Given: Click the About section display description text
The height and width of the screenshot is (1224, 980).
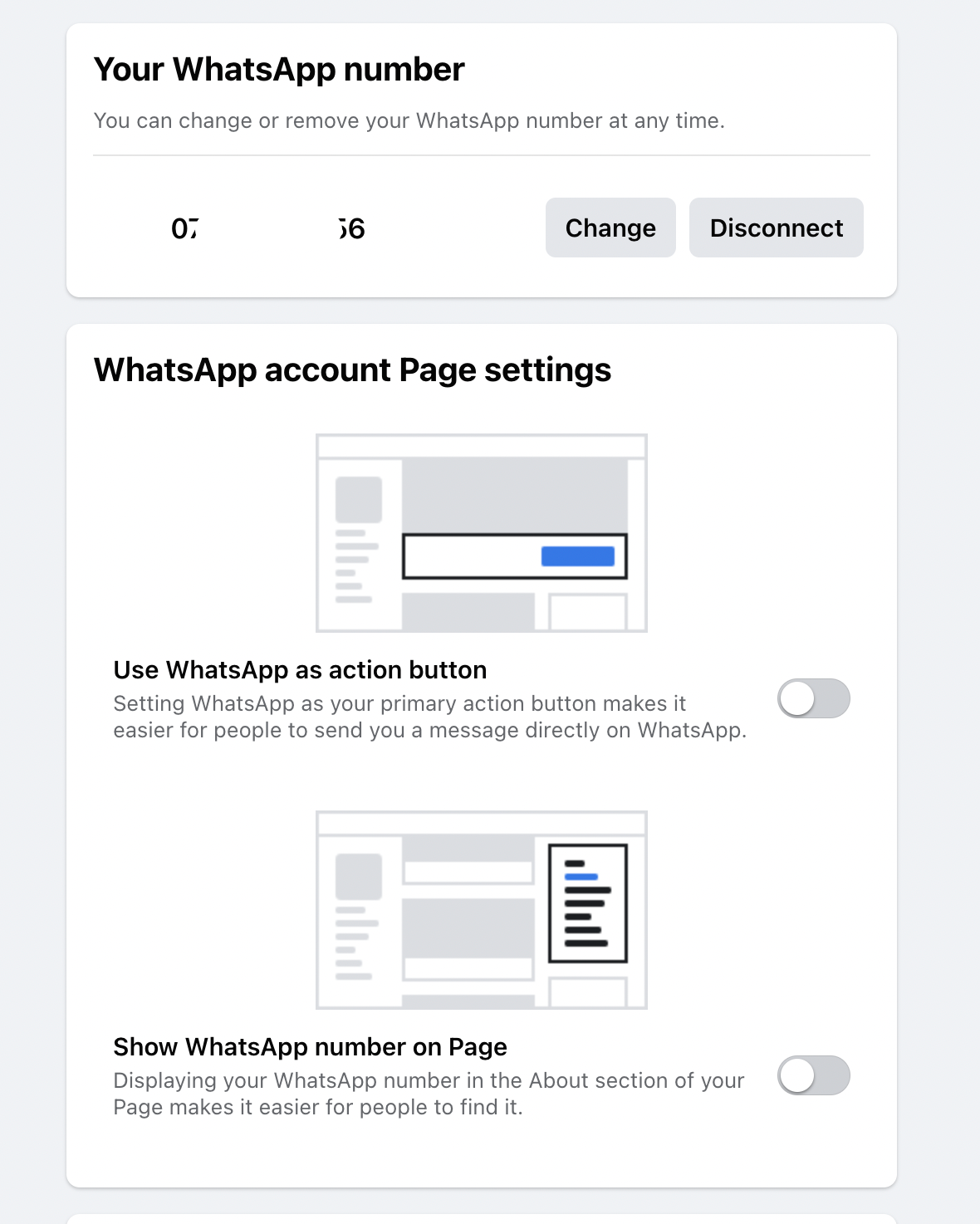Looking at the screenshot, I should pos(429,1094).
